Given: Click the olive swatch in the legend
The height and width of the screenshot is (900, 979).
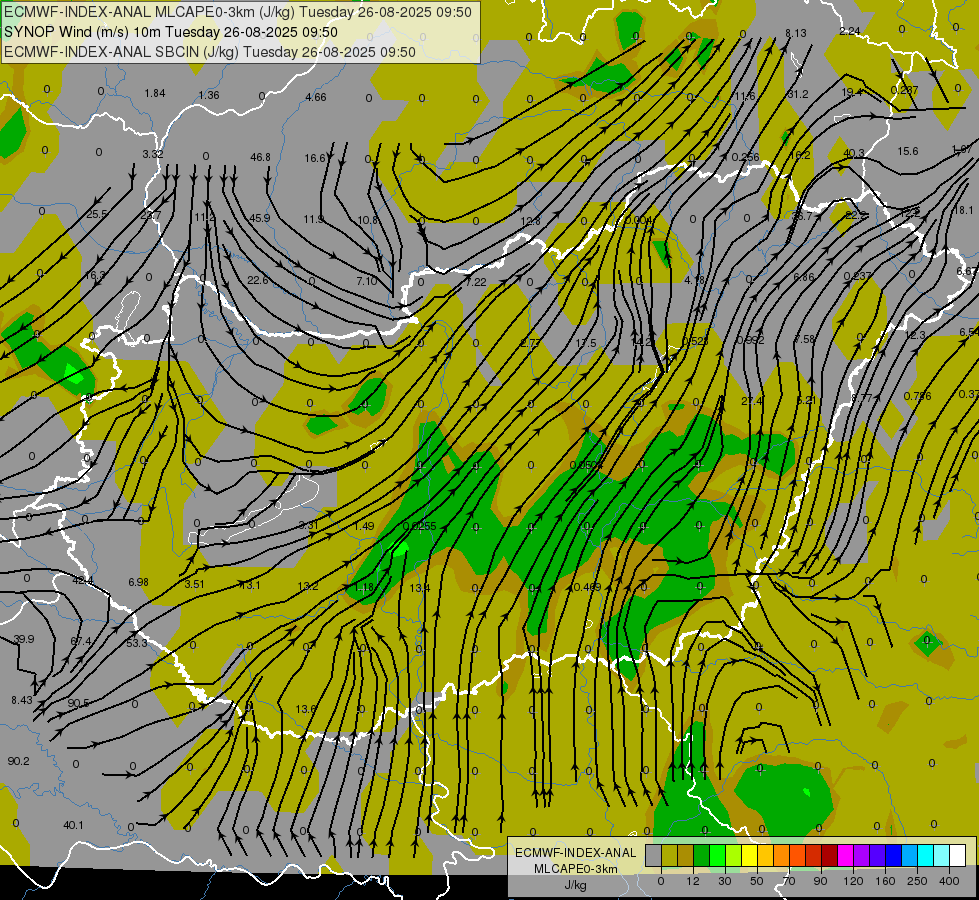Looking at the screenshot, I should 669,856.
